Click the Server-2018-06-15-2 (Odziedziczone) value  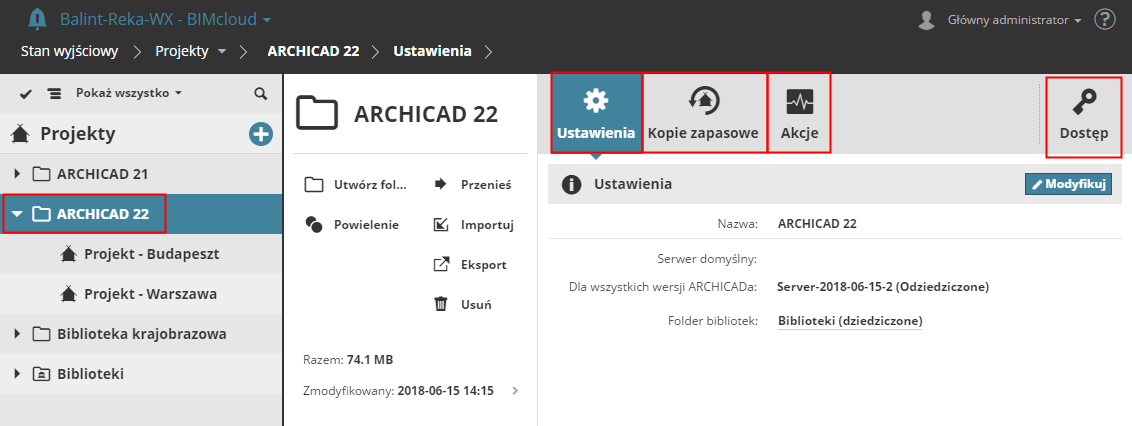click(883, 287)
